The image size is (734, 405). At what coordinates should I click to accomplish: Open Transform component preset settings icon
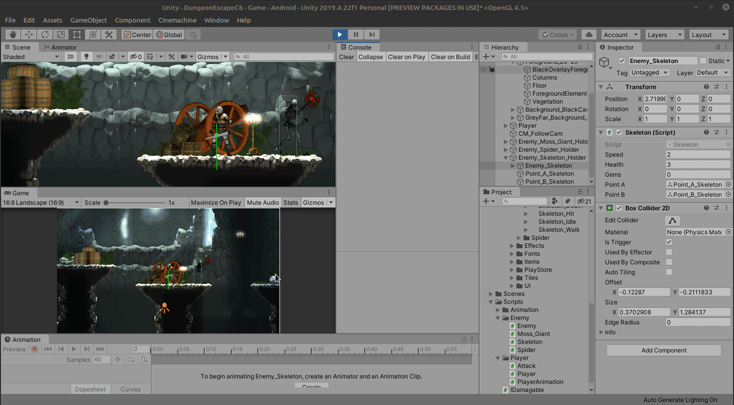coord(717,87)
